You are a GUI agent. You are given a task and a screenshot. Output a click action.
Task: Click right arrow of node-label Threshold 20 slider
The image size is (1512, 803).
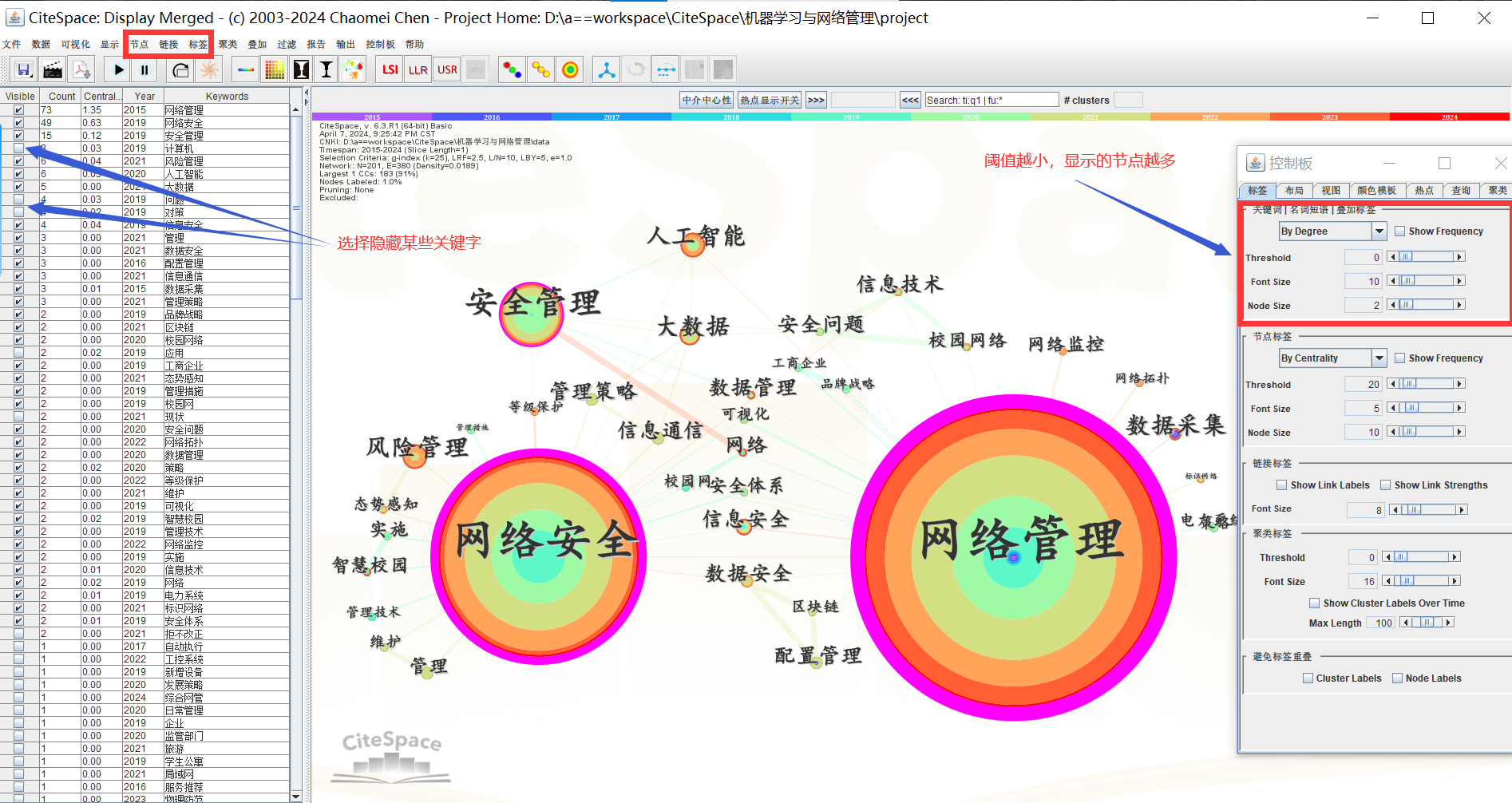click(1459, 384)
